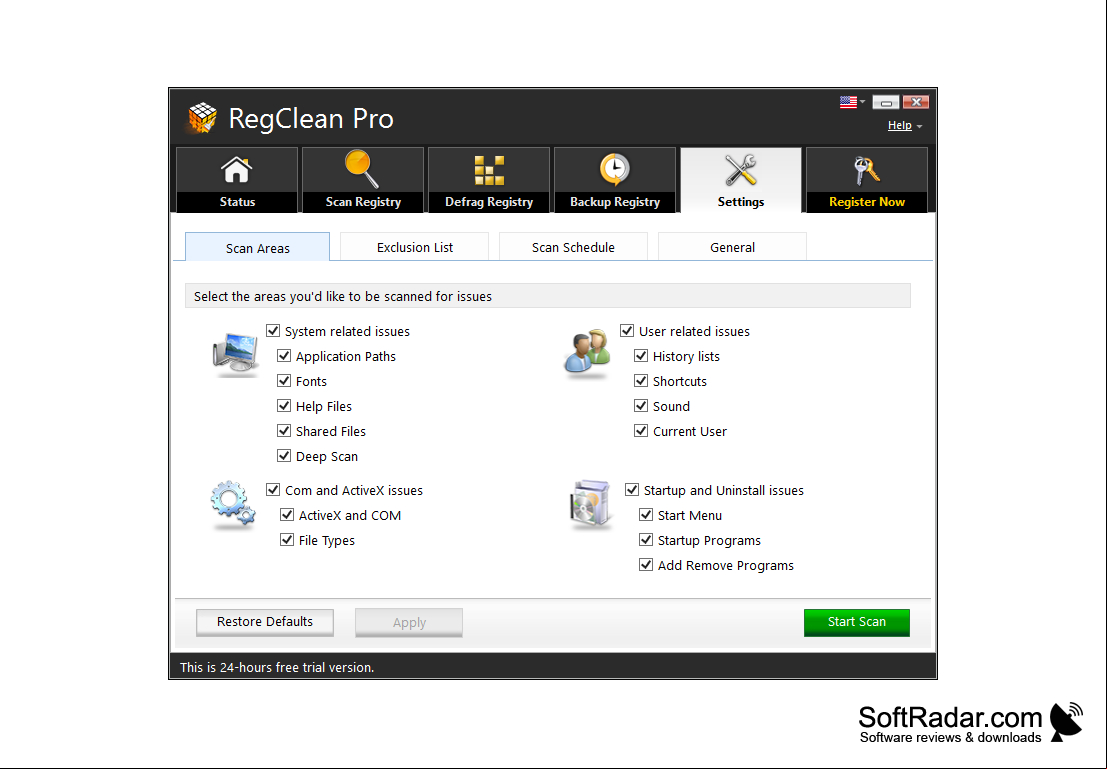Toggle ActiveX and COM checkbox
The width and height of the screenshot is (1107, 769).
point(287,515)
